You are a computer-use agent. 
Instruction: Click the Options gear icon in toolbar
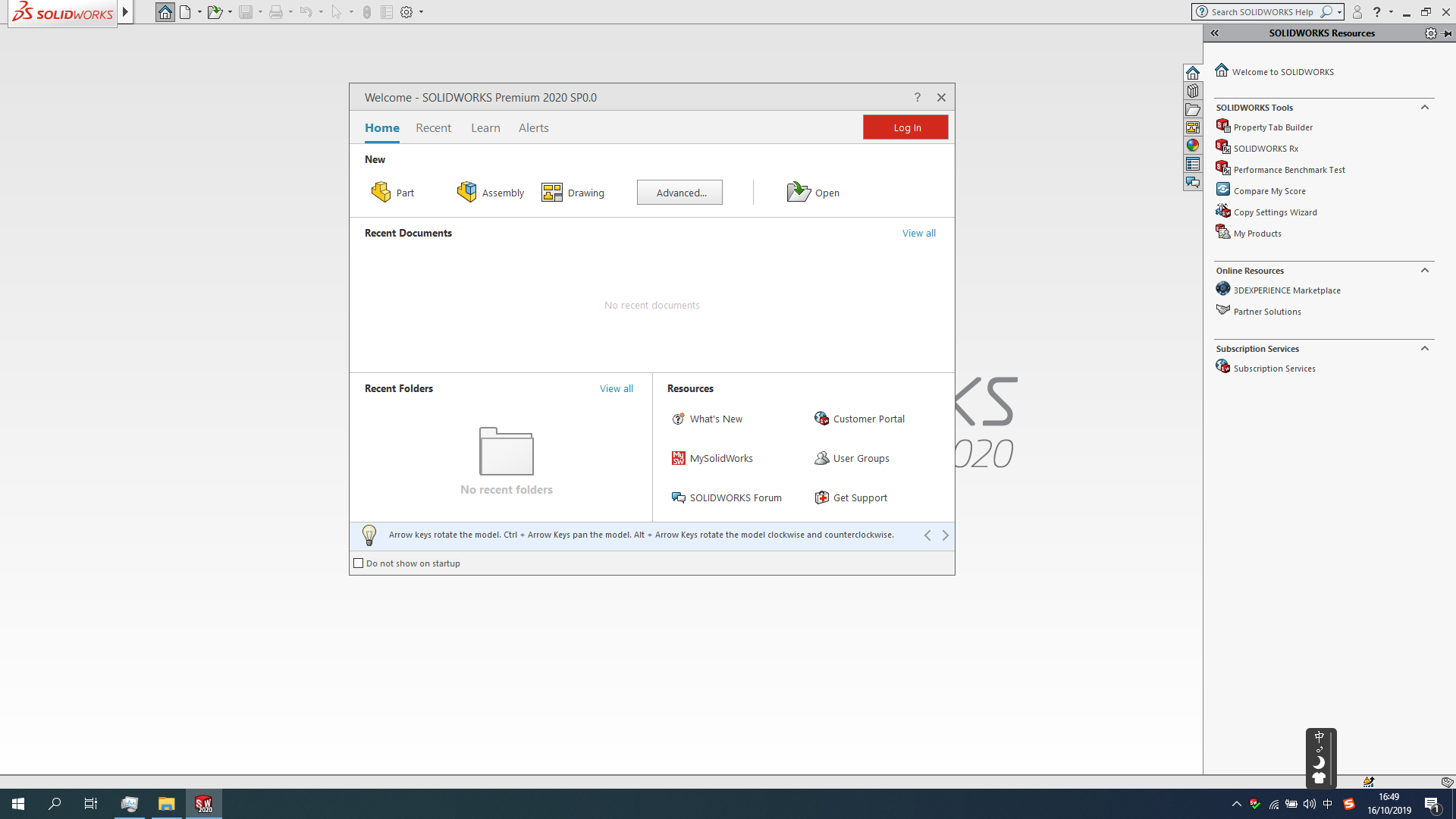(x=406, y=12)
